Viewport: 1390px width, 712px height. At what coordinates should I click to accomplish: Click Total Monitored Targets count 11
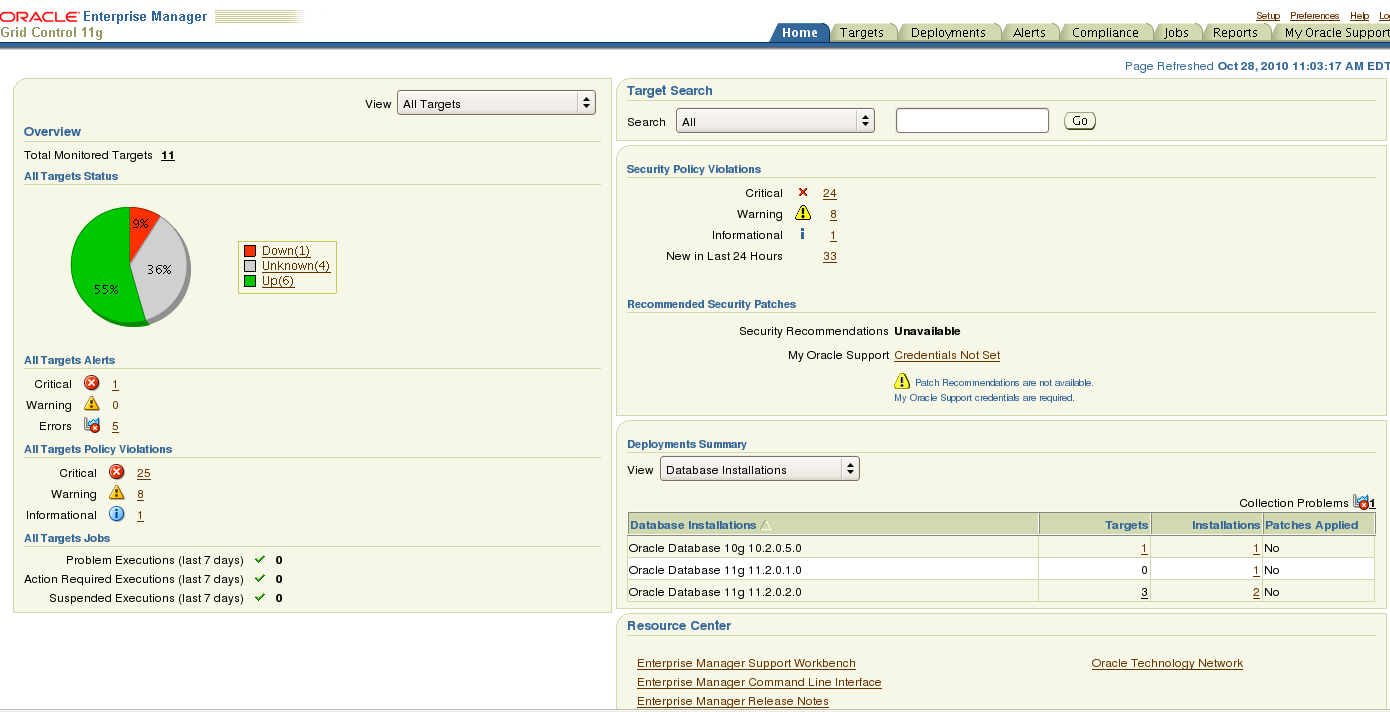pyautogui.click(x=168, y=155)
